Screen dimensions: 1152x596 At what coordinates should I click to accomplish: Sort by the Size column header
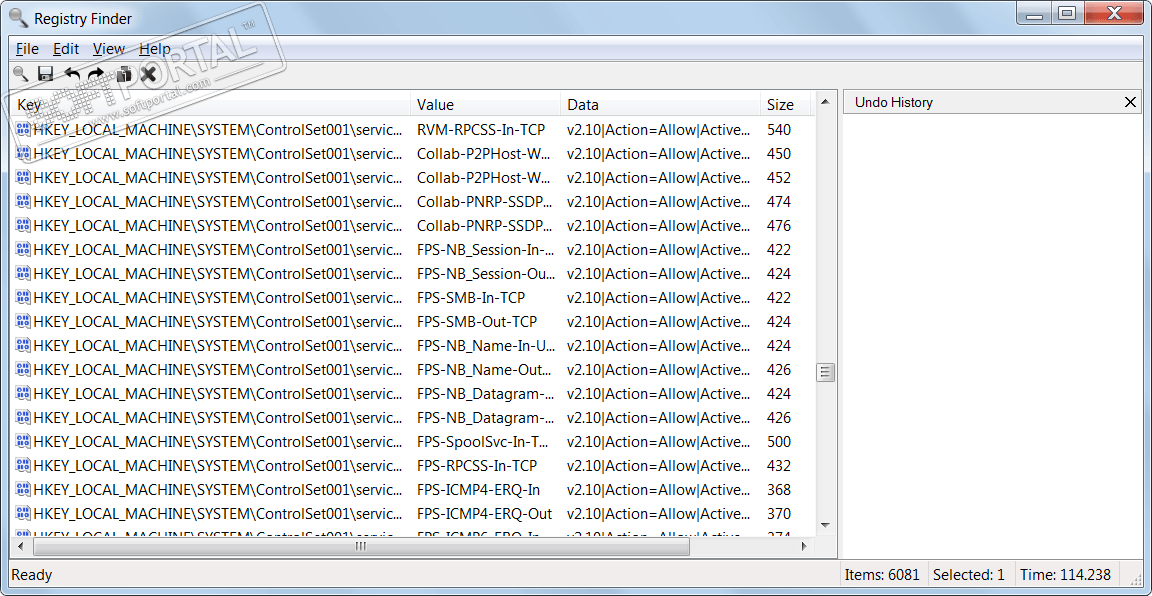tap(787, 104)
